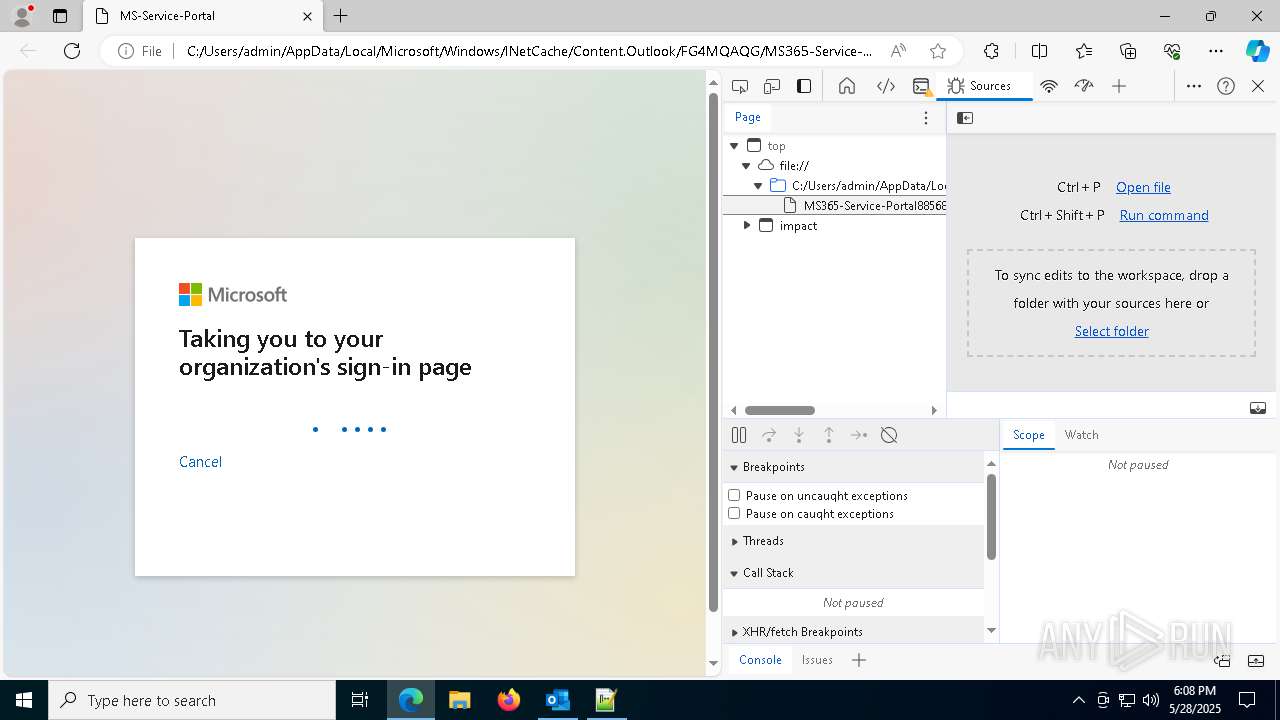Expand the Quick View drawer

pyautogui.click(x=1257, y=660)
